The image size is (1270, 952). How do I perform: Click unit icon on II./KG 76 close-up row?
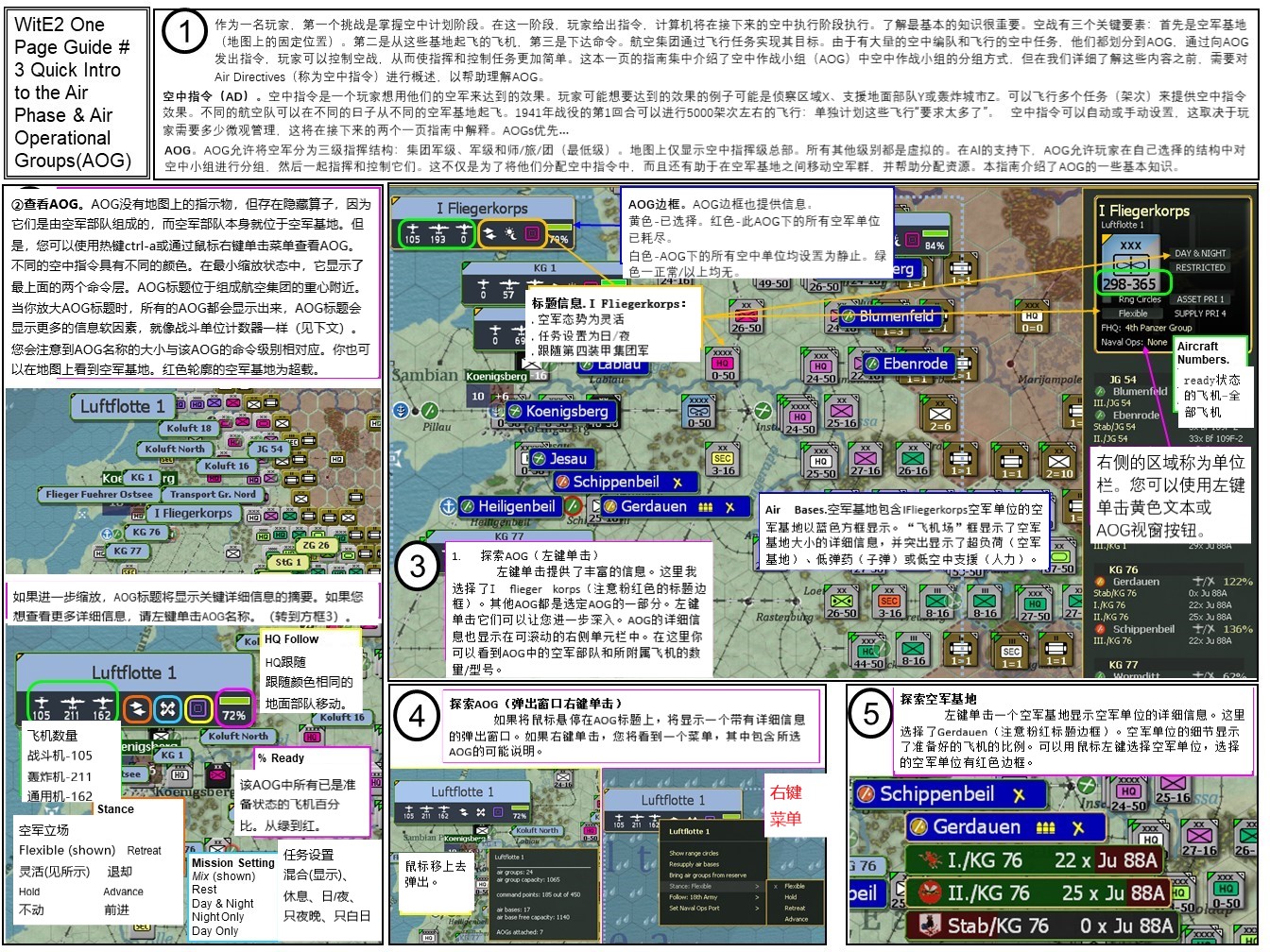pos(930,893)
